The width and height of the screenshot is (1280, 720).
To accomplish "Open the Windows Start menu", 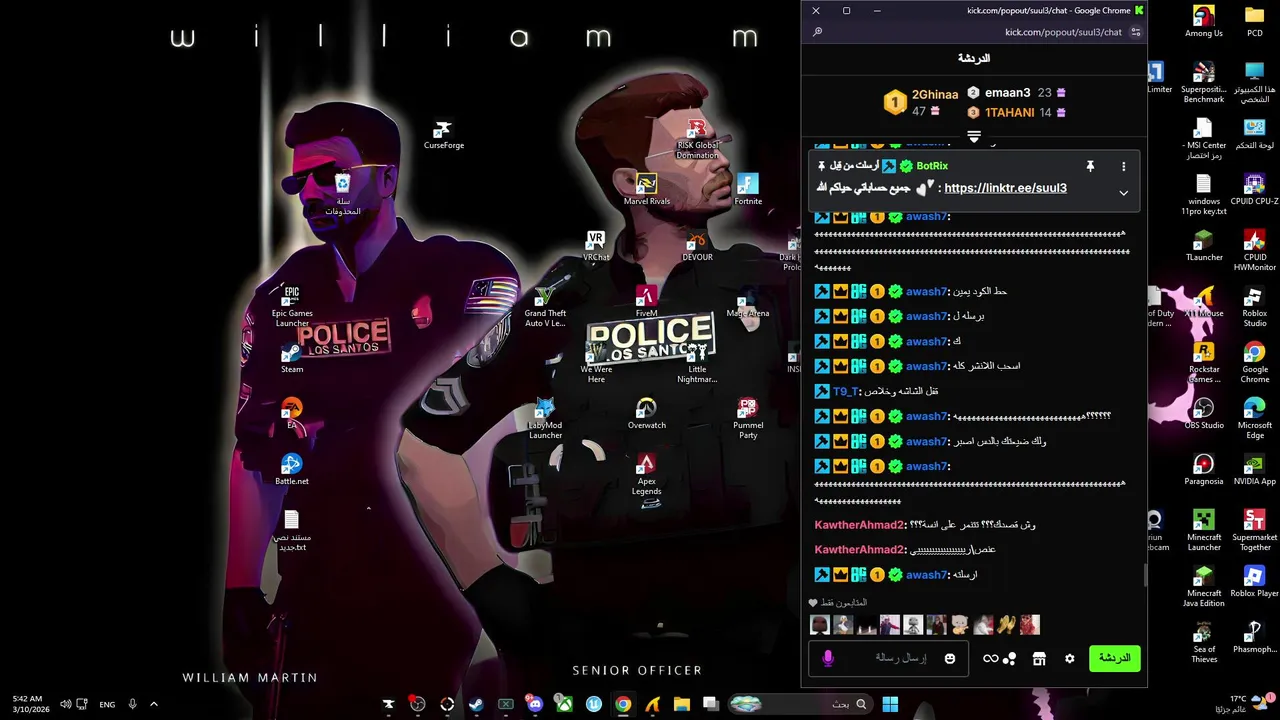I will (x=889, y=705).
